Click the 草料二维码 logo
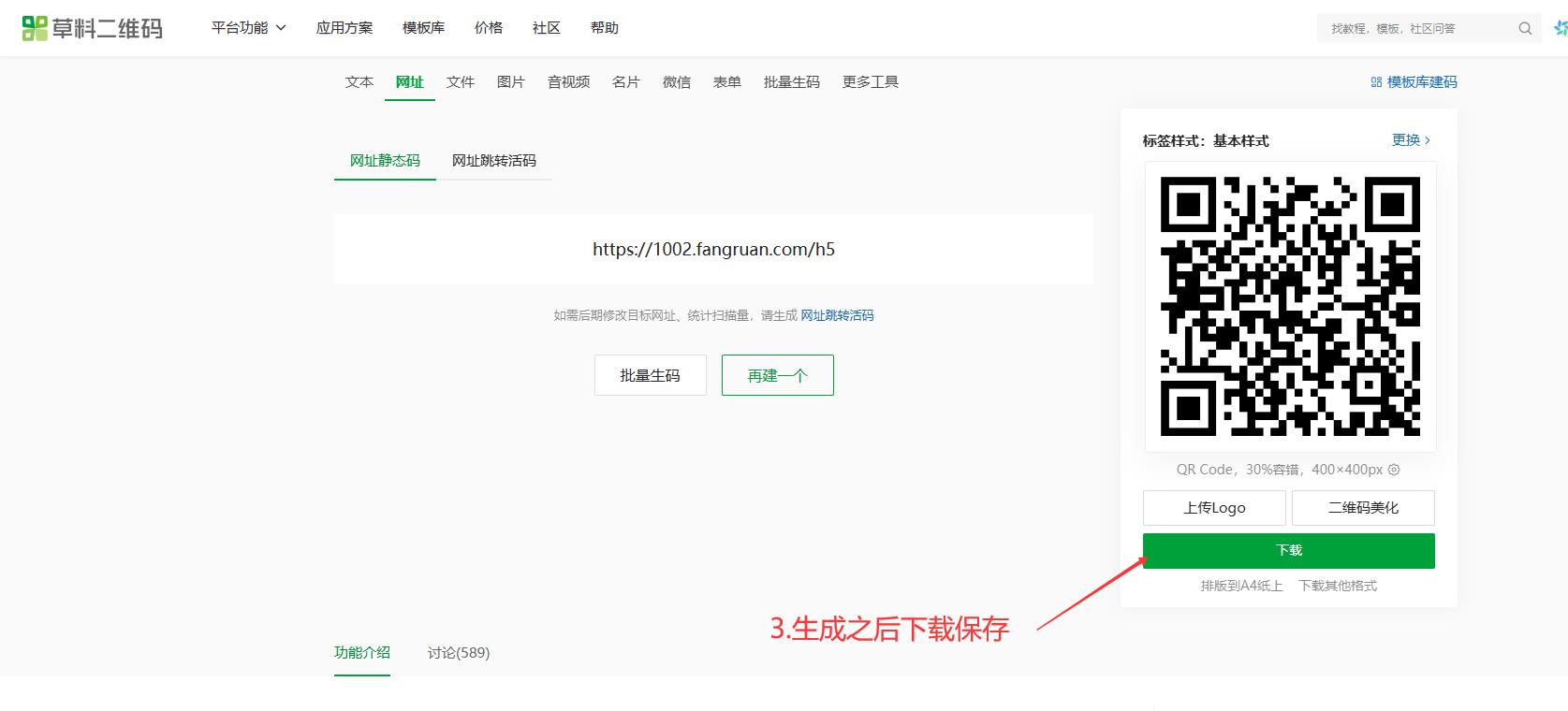This screenshot has height=711, width=1568. 92,28
